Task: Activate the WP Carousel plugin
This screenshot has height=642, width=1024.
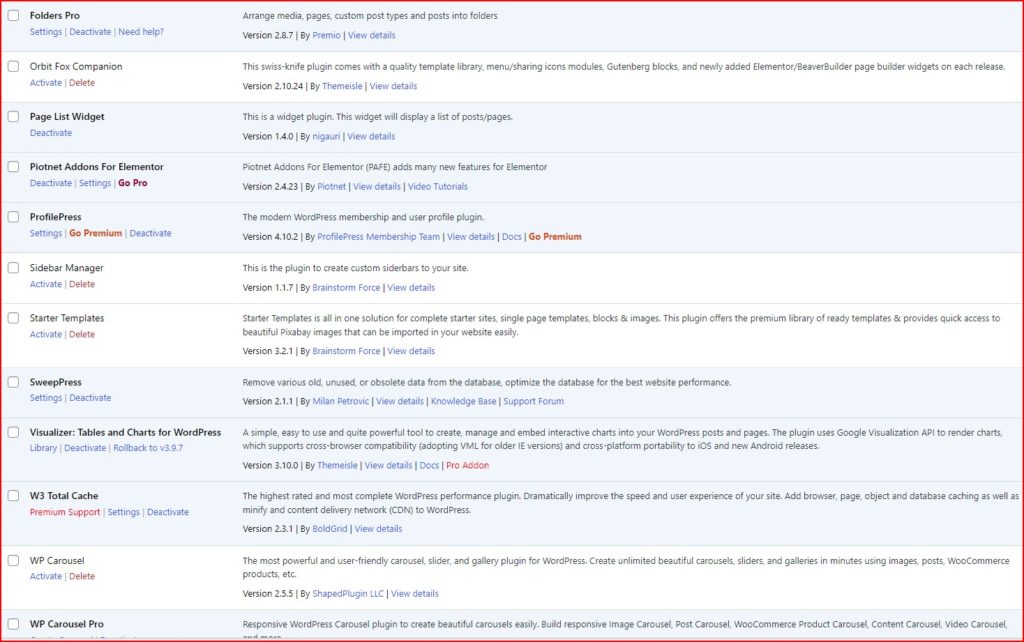Action: point(46,576)
